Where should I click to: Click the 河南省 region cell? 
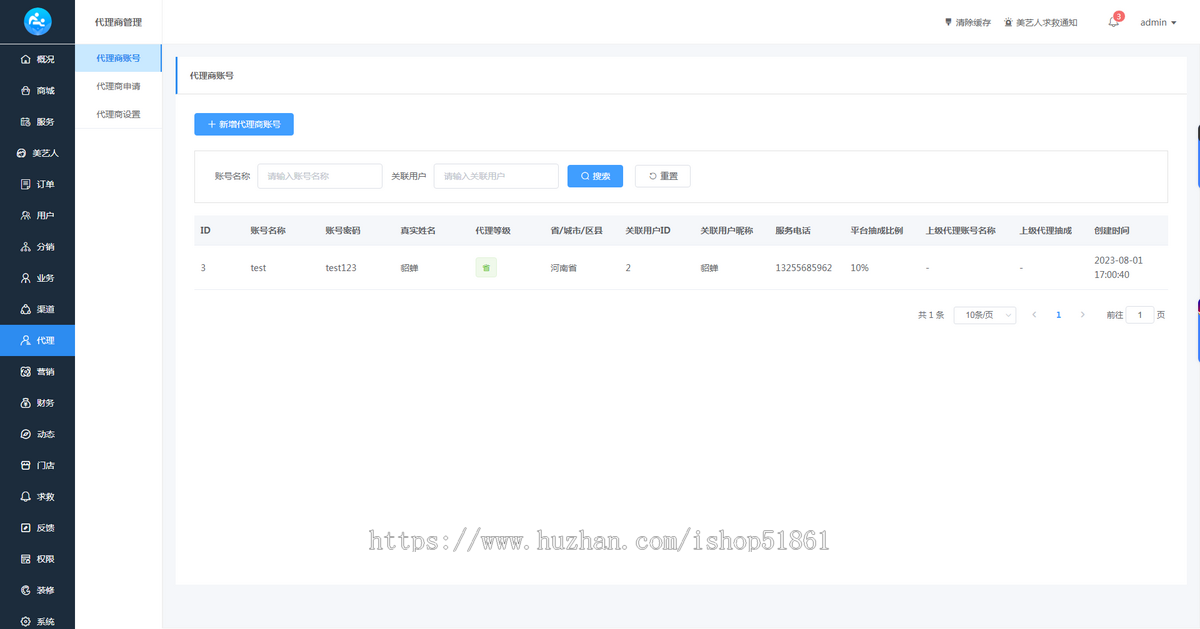click(x=564, y=268)
